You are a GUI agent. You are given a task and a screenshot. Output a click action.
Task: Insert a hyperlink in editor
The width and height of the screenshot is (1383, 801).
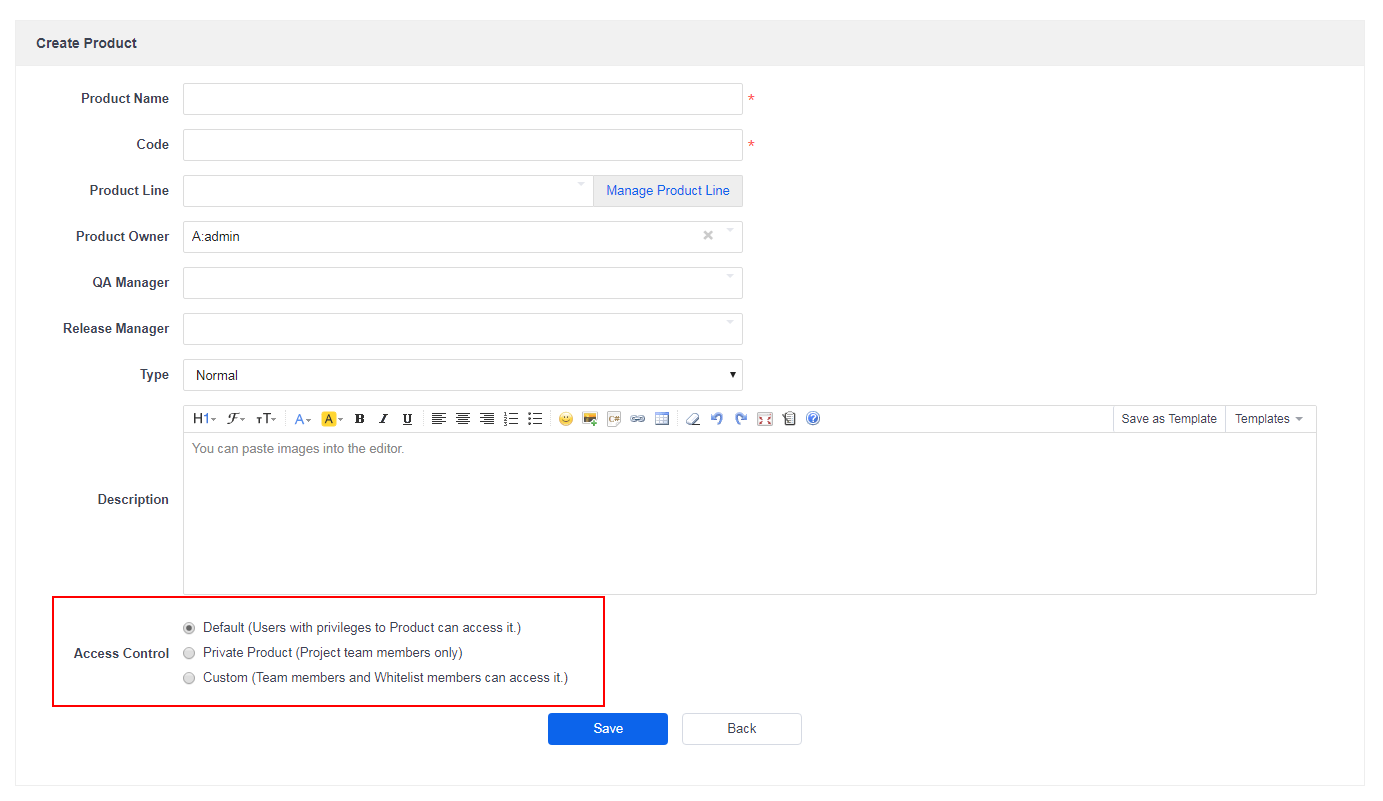click(x=638, y=419)
